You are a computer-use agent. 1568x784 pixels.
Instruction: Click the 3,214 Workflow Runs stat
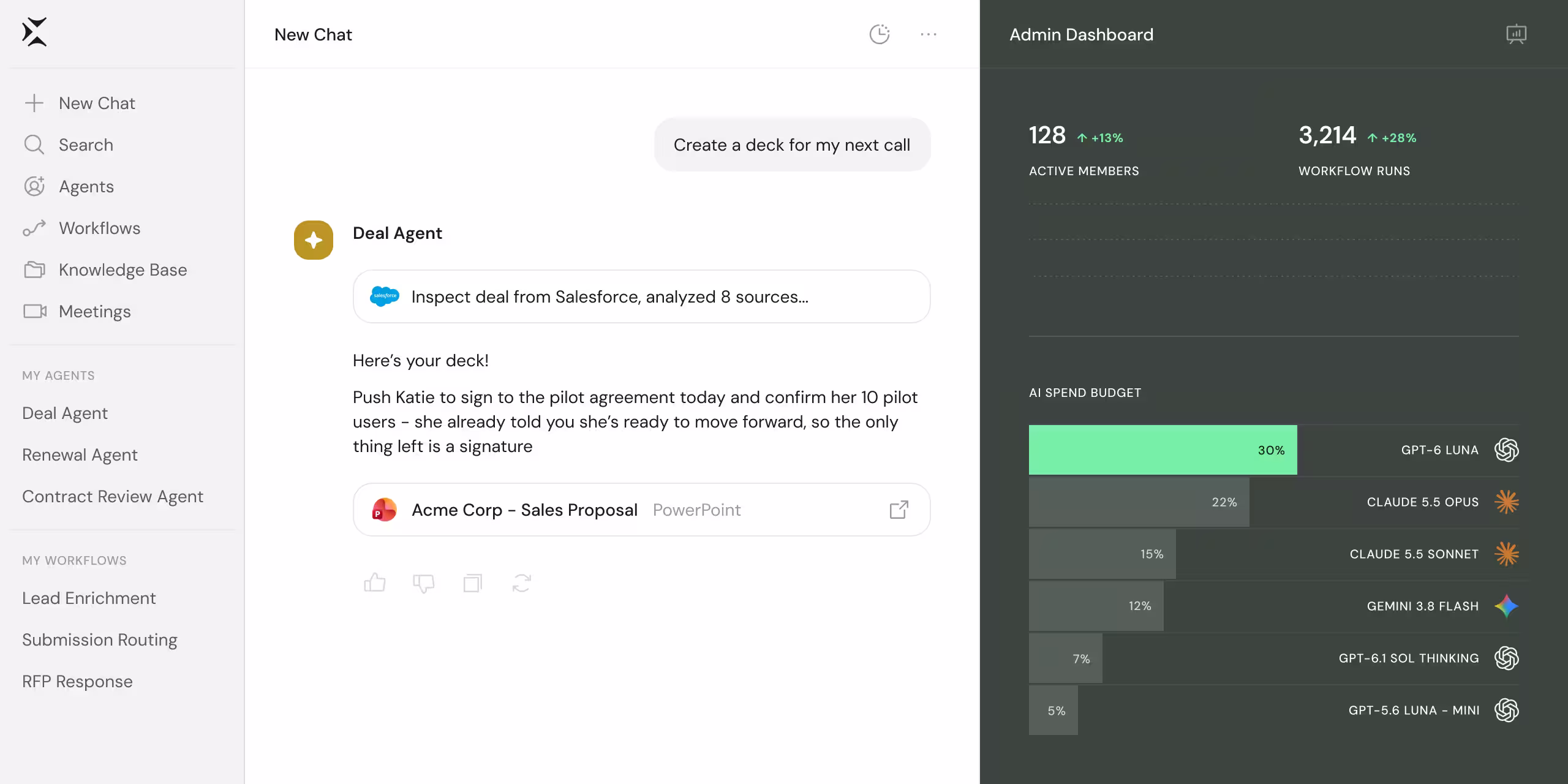1357,150
